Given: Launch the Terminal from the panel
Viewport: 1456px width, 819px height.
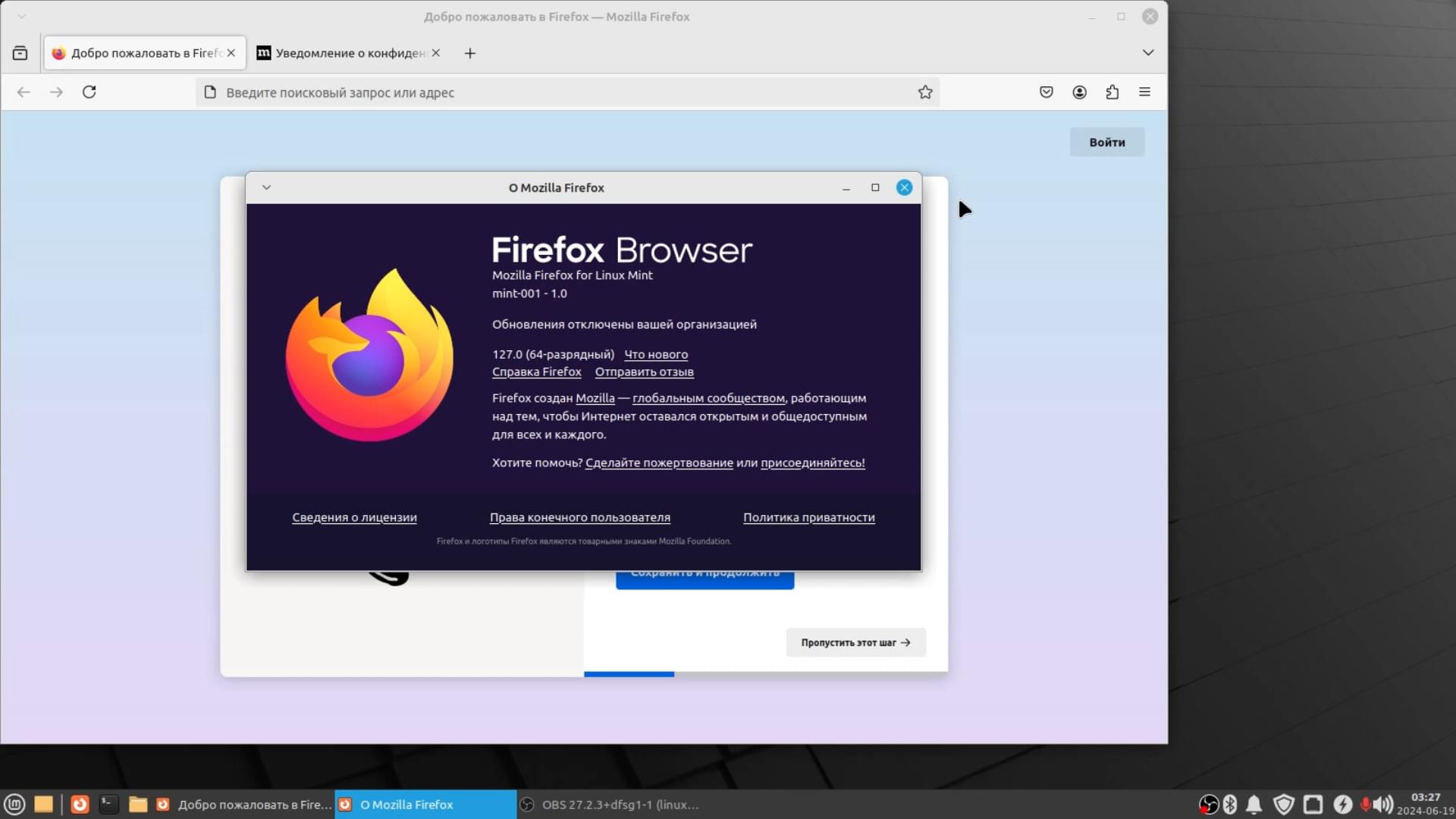Looking at the screenshot, I should 109,804.
